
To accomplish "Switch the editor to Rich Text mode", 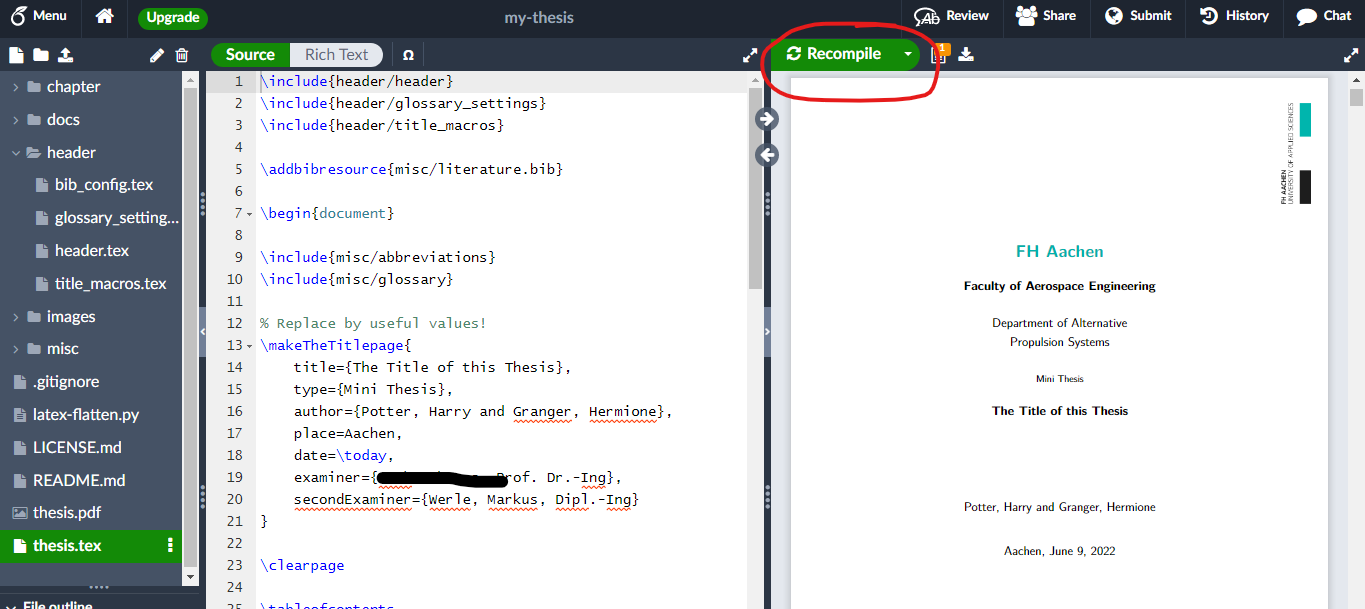I will tap(336, 55).
